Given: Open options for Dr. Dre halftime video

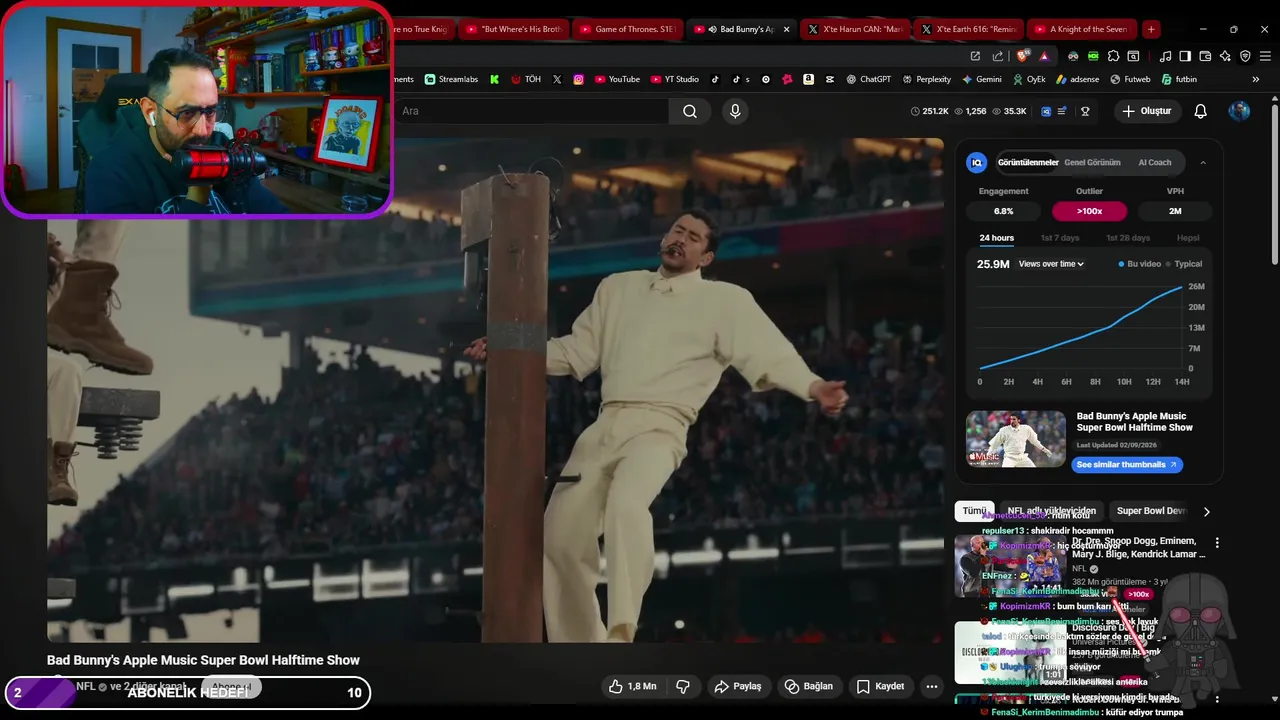Looking at the screenshot, I should point(1217,543).
